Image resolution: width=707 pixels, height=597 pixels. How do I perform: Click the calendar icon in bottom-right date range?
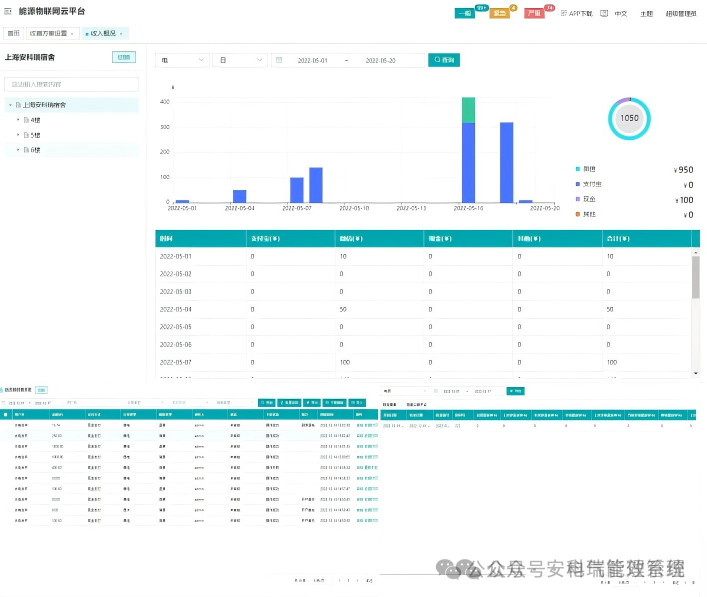point(436,391)
